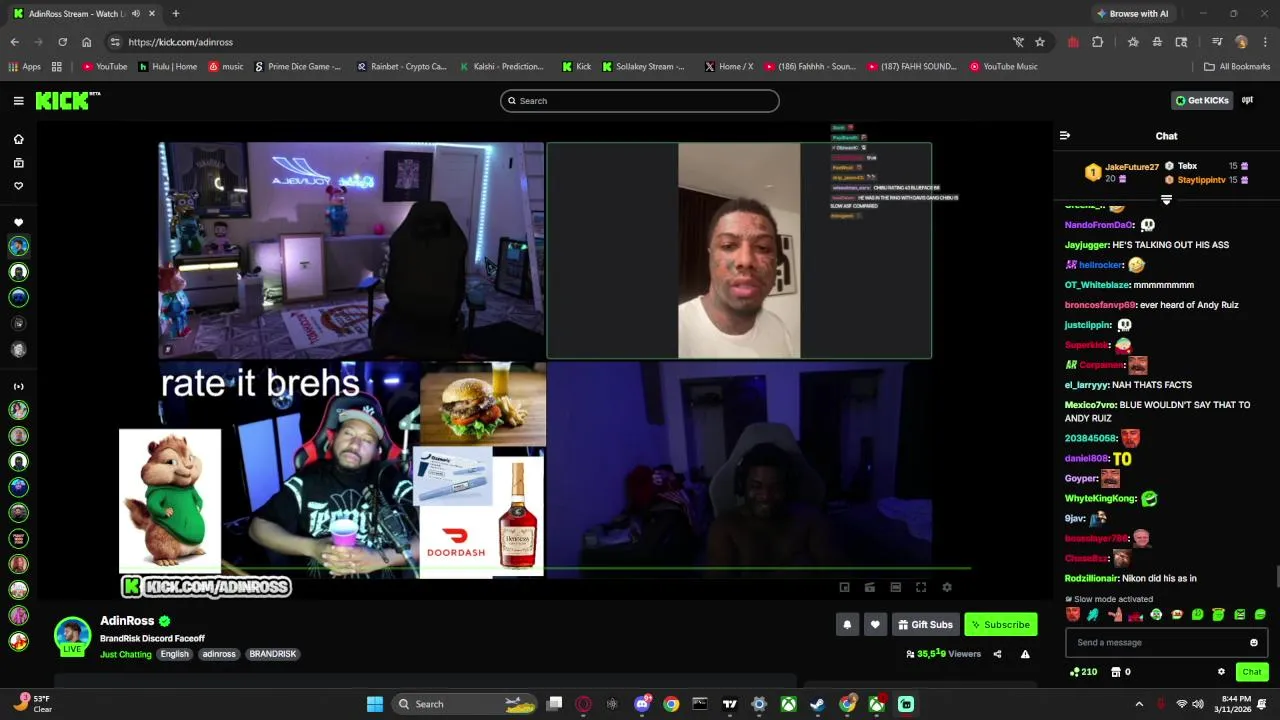Screen dimensions: 1280x720
Task: Open chat settings gear icon
Action: [x=1221, y=672]
